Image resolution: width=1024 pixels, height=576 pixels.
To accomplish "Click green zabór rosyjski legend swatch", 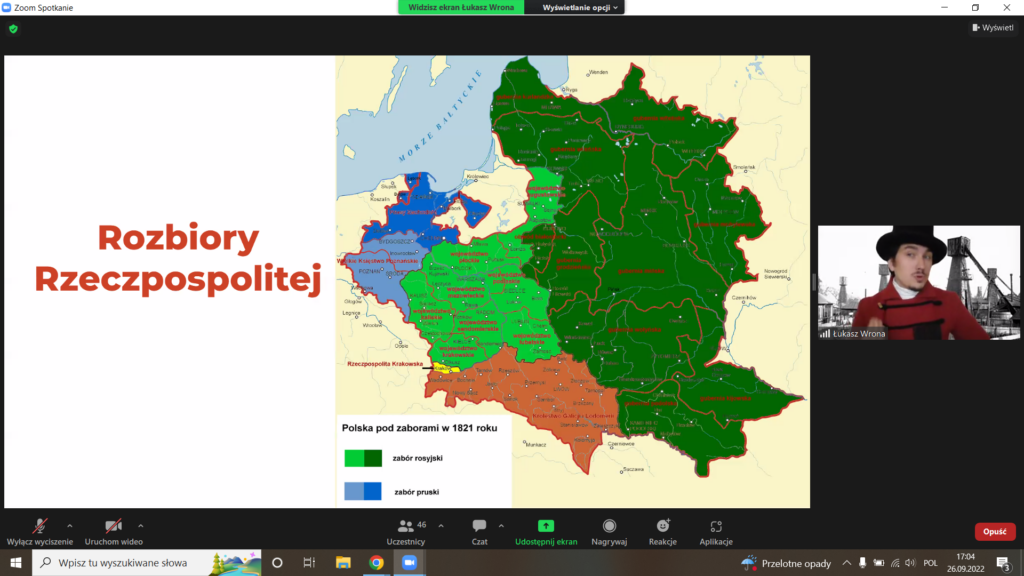I will click(363, 458).
